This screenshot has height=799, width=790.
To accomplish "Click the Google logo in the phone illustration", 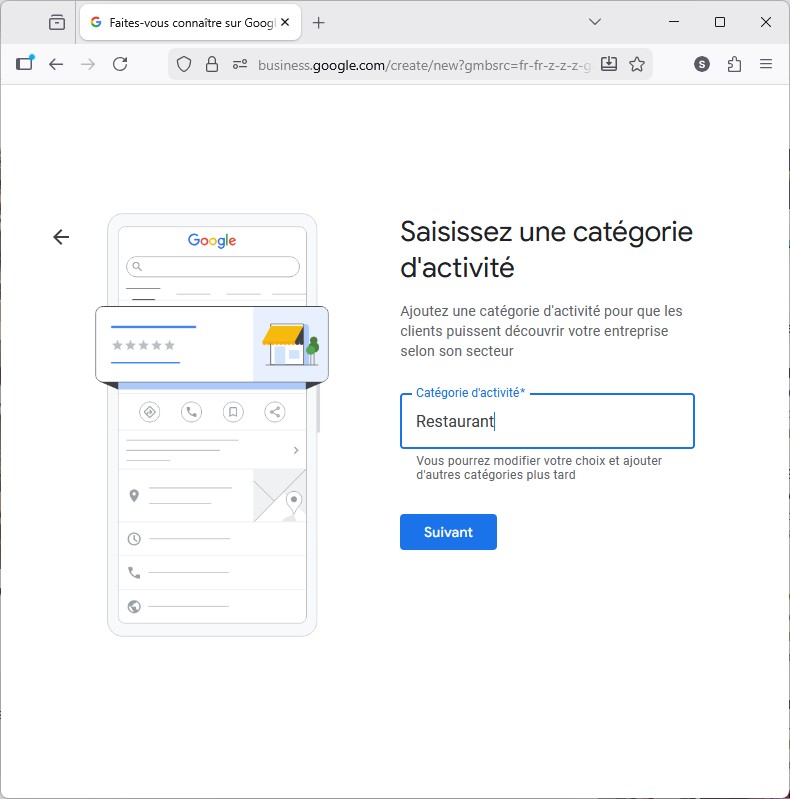I will [212, 240].
